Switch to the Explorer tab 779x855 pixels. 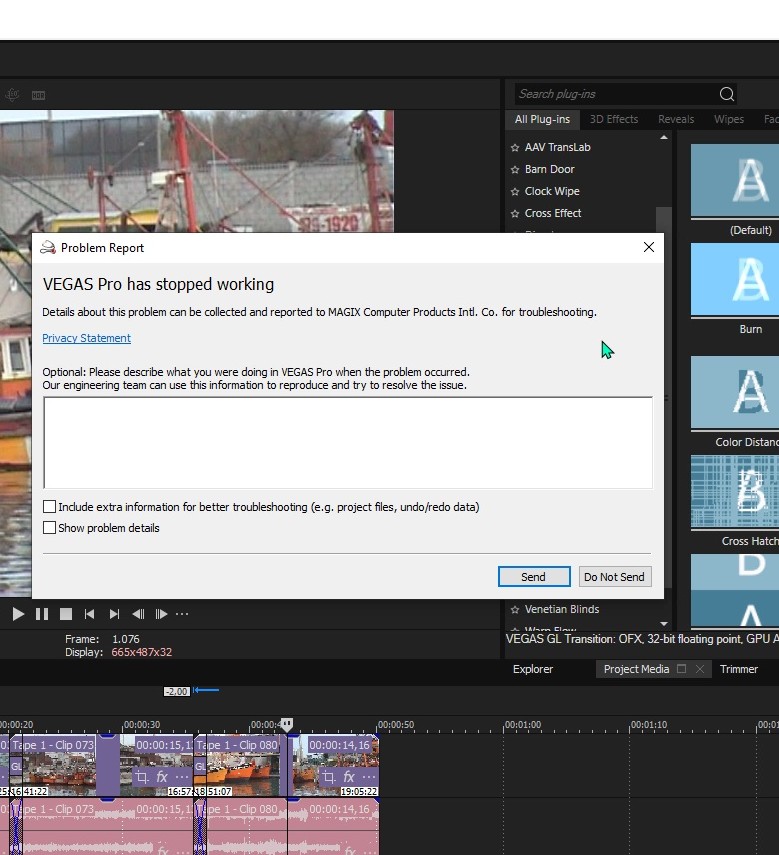(533, 669)
